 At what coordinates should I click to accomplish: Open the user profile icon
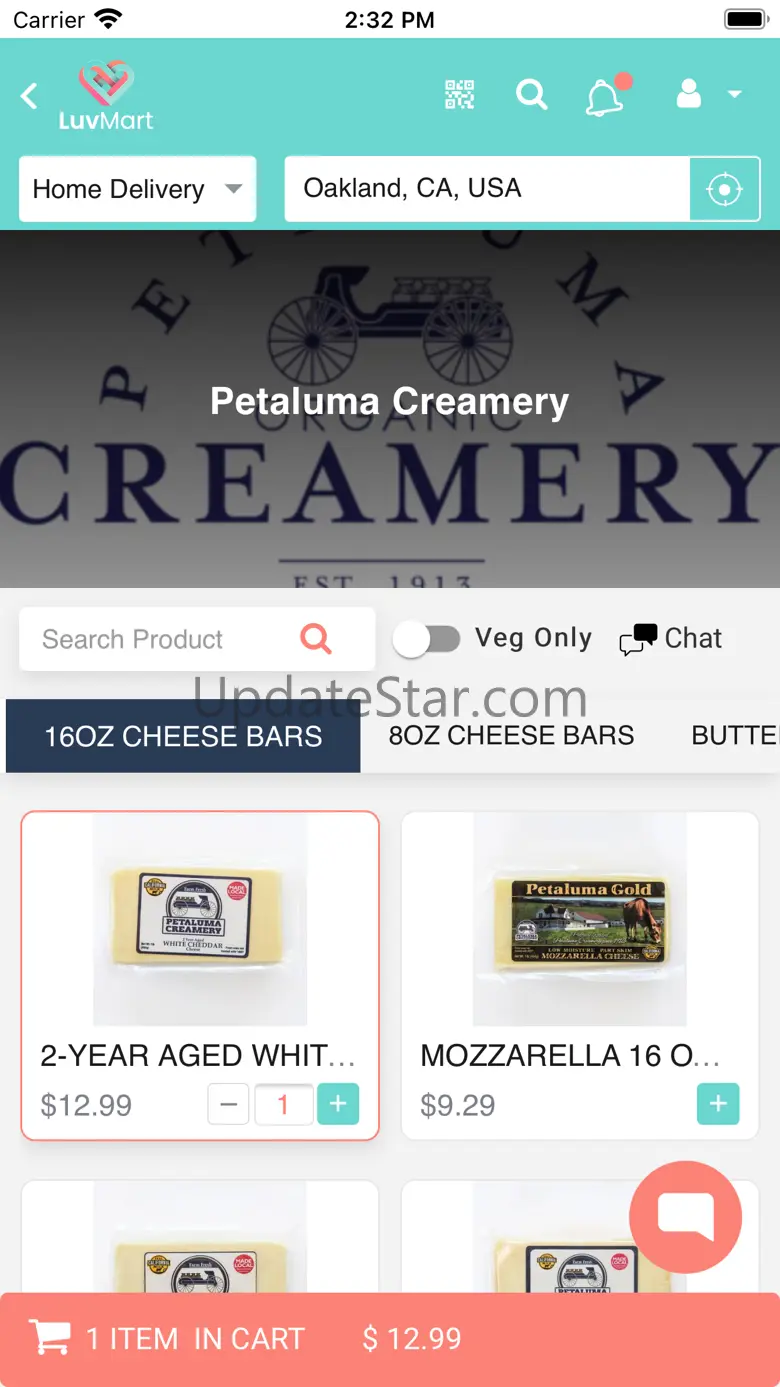[689, 95]
